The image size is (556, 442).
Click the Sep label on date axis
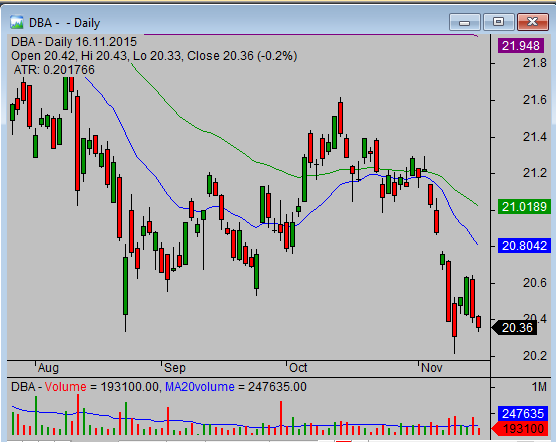(174, 368)
